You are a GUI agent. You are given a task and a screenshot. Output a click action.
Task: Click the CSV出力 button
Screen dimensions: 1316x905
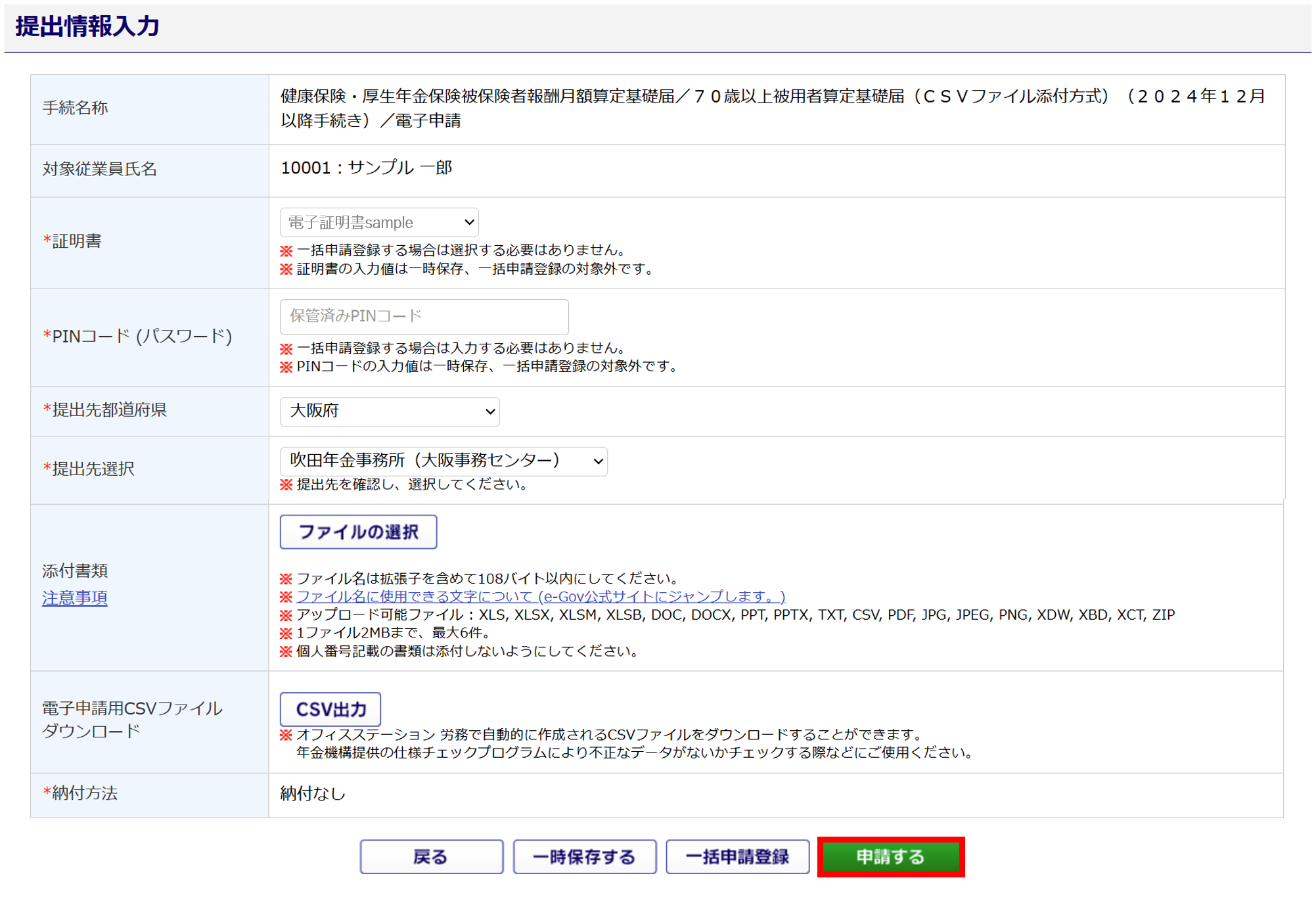pyautogui.click(x=330, y=709)
